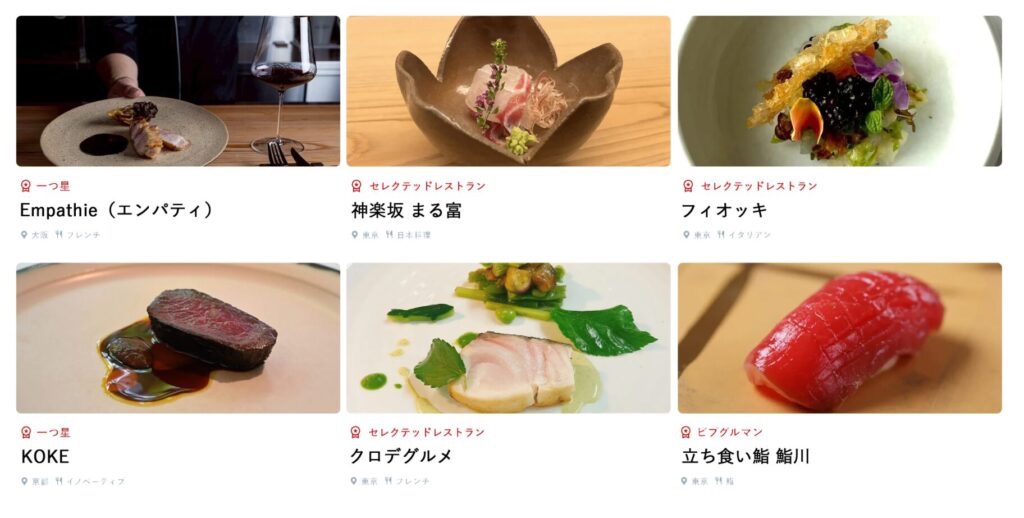Click the cutlery icon under 神楽坂 まる富
Screen dimensions: 1024x518
[389, 235]
